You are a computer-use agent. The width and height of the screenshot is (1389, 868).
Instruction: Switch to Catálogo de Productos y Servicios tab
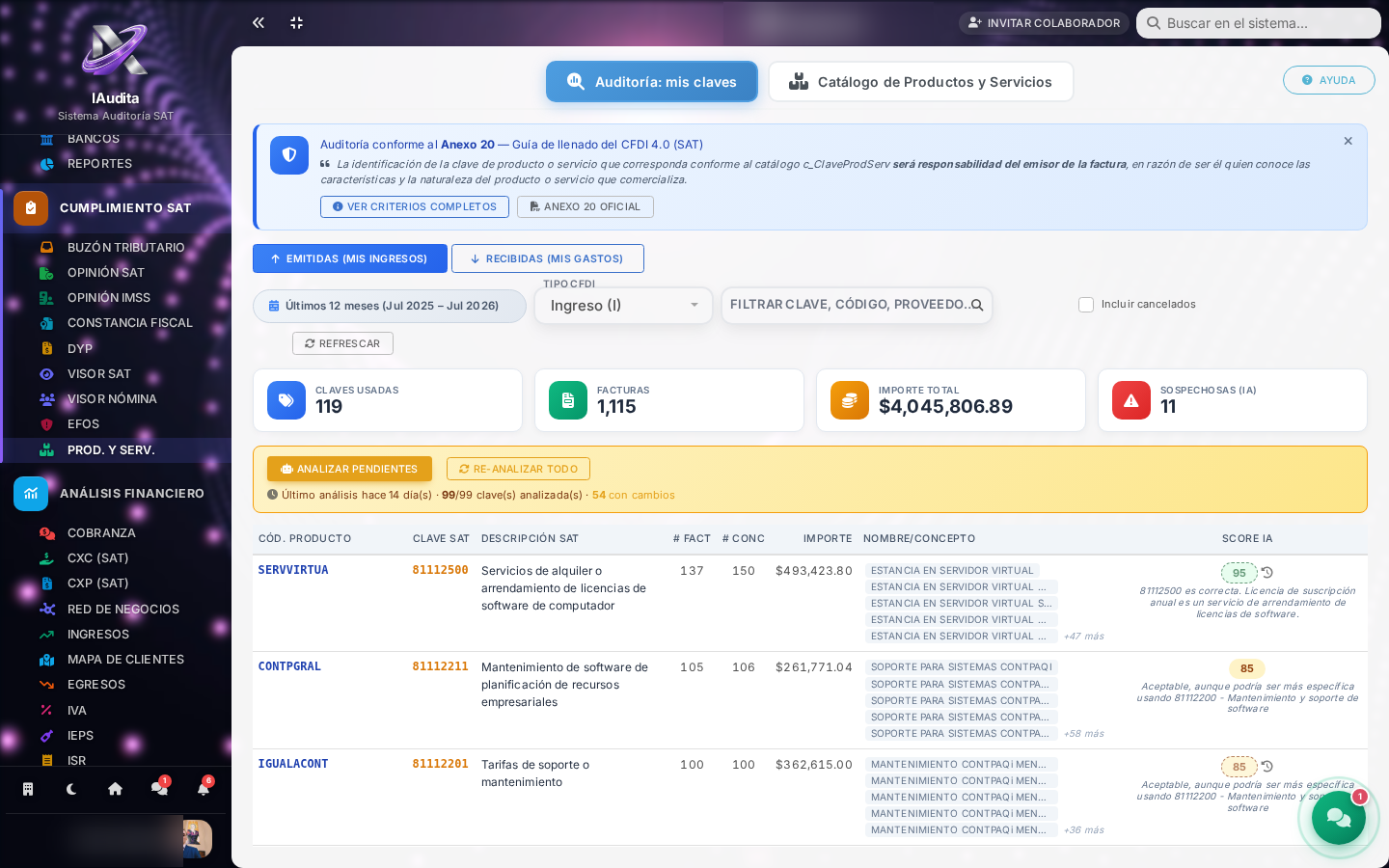click(921, 82)
